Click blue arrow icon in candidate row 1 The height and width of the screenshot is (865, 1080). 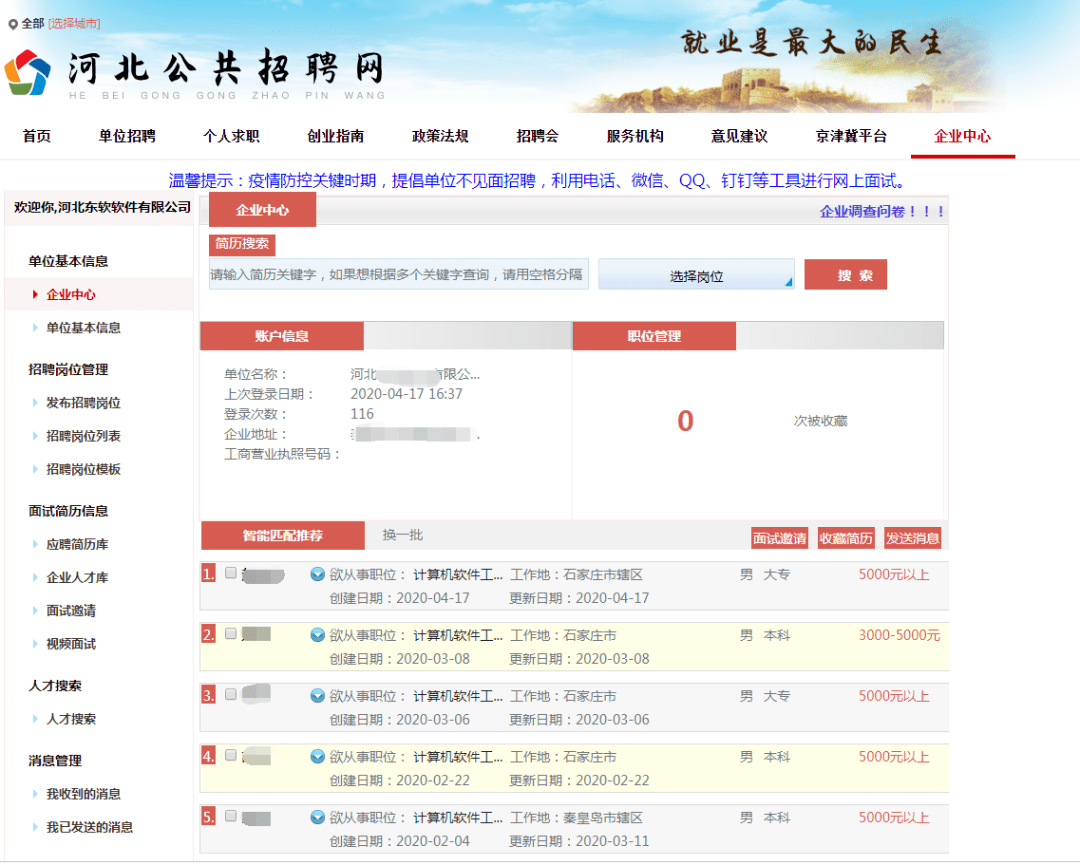click(x=318, y=574)
